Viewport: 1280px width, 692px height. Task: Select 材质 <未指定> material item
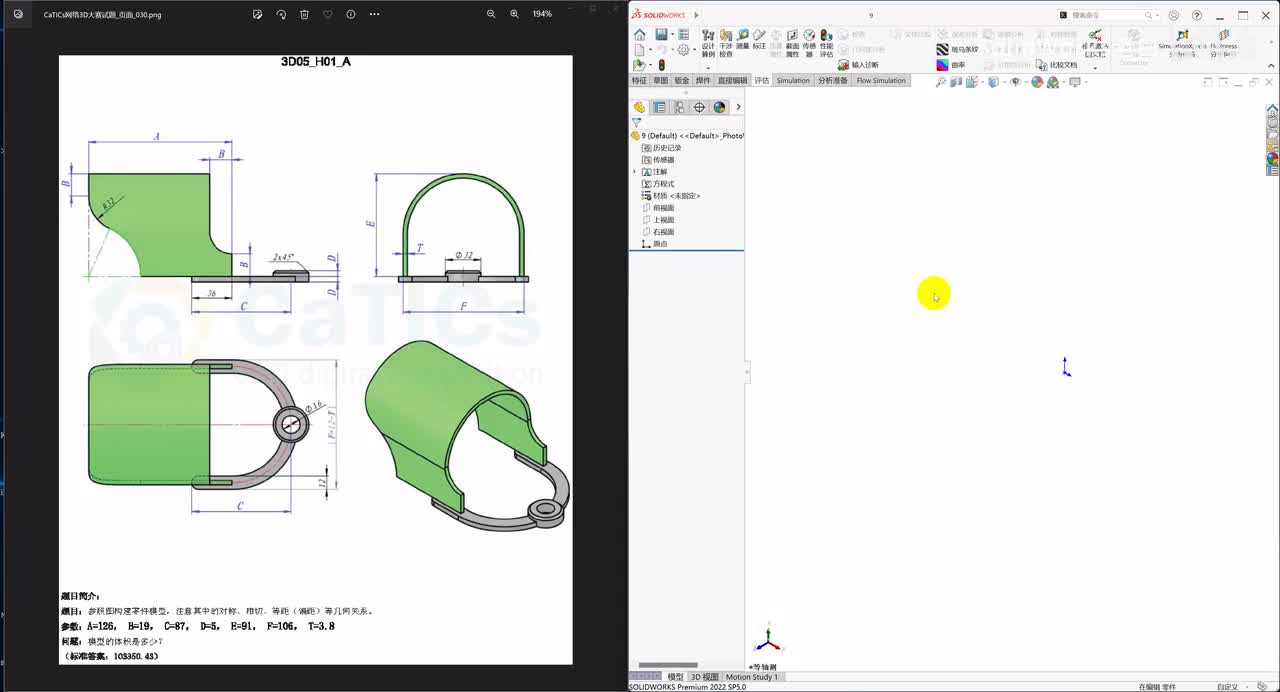671,196
